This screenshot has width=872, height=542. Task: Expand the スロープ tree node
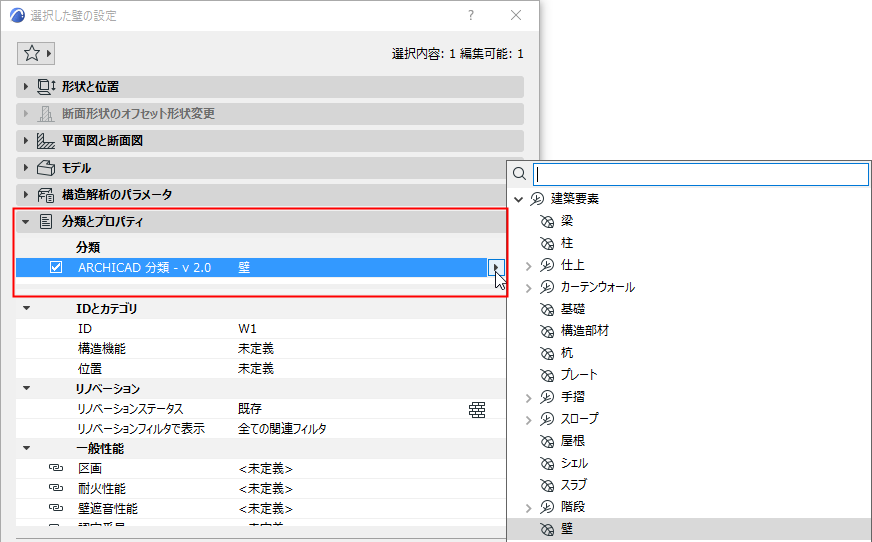coord(528,420)
